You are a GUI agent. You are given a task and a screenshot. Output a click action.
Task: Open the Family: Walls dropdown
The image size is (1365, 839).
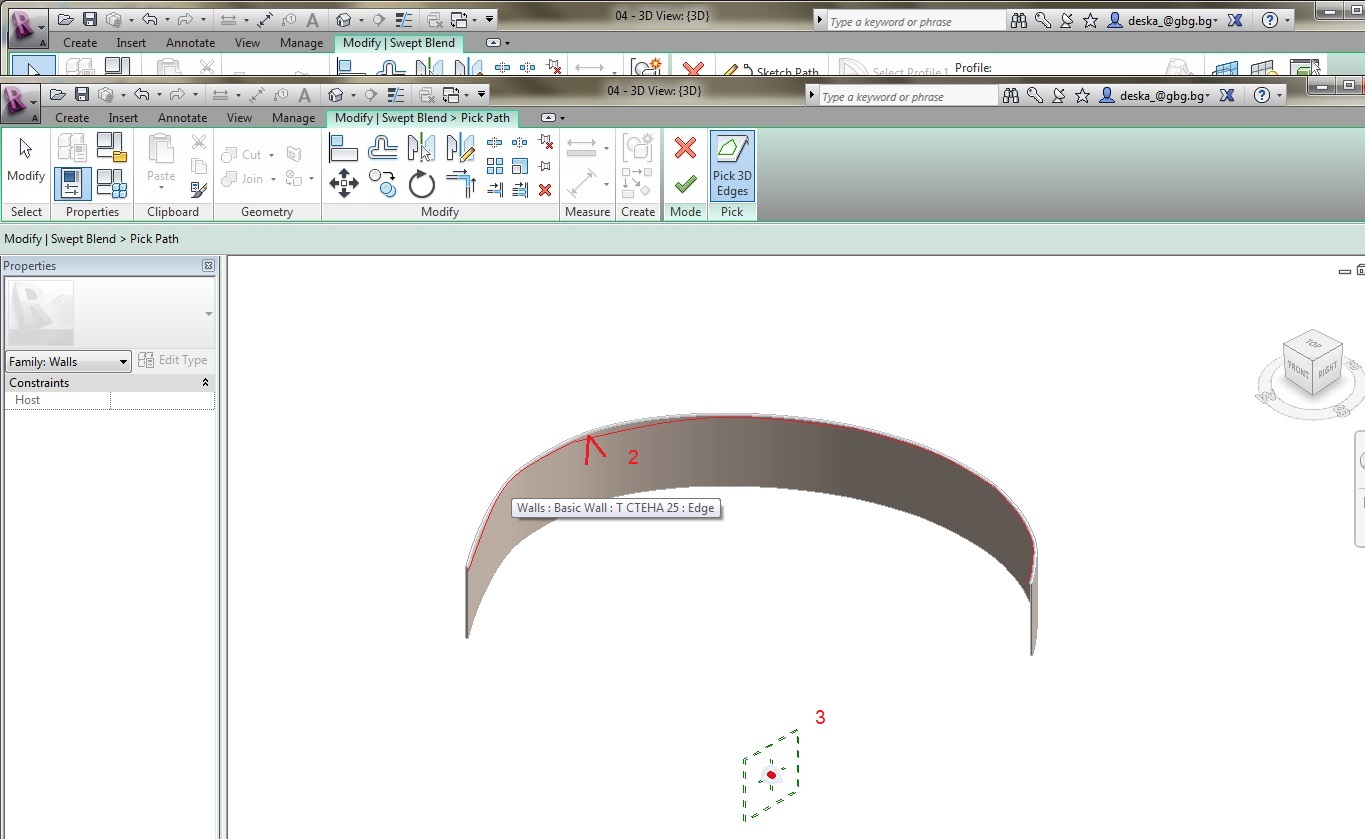[68, 362]
